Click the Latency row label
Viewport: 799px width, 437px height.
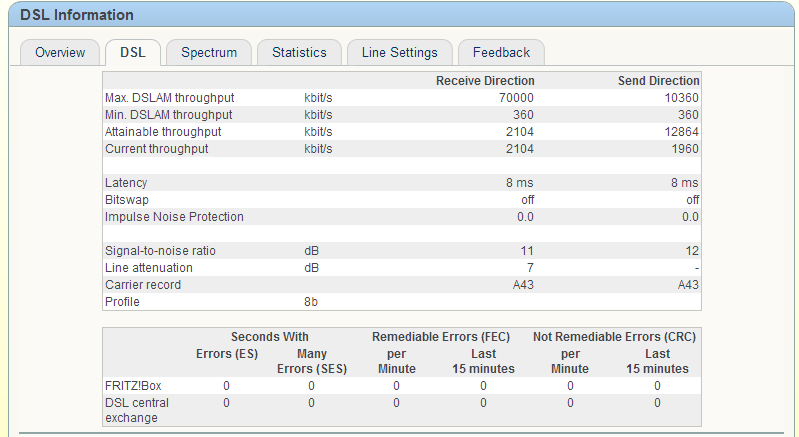point(126,183)
